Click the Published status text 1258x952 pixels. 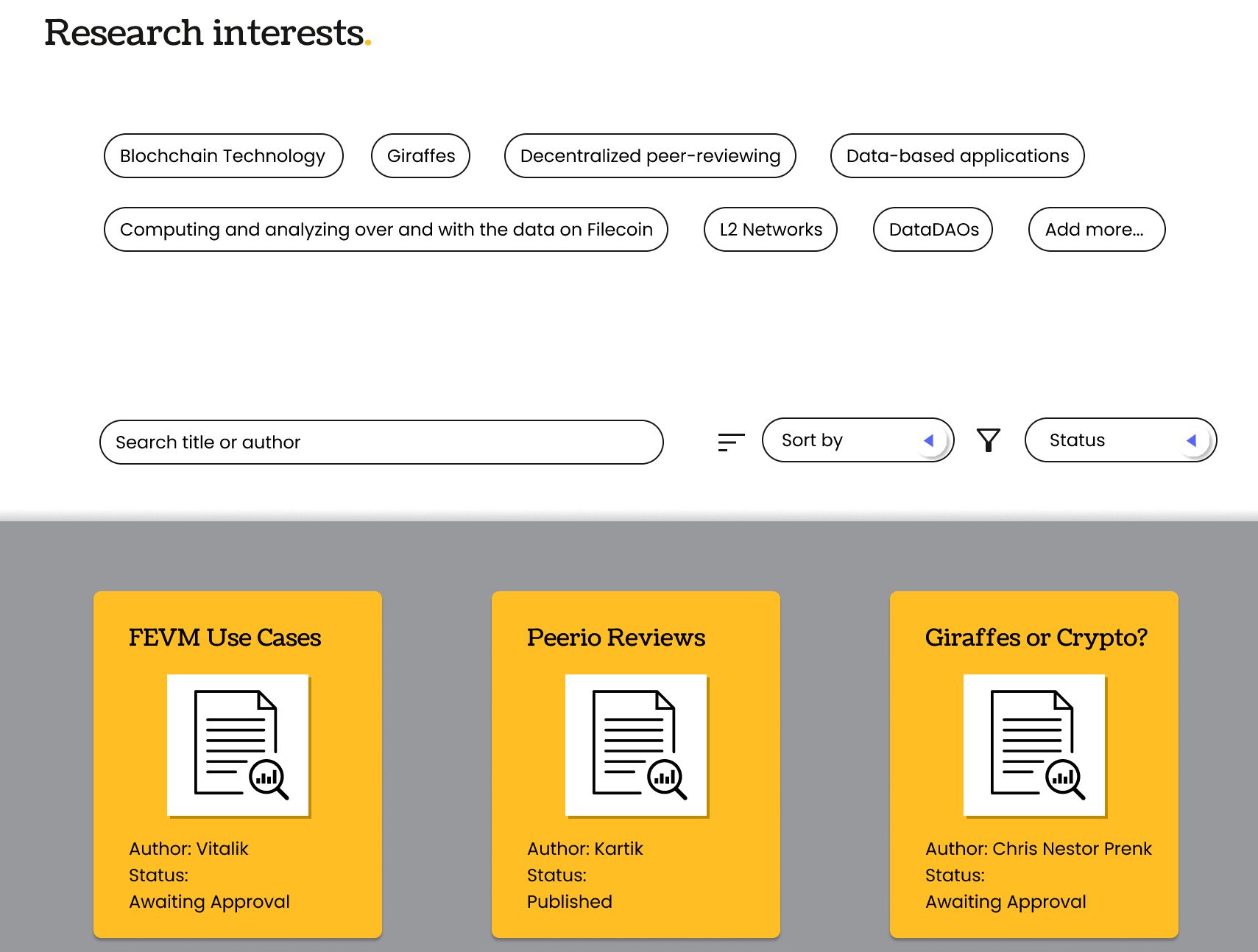coord(569,901)
